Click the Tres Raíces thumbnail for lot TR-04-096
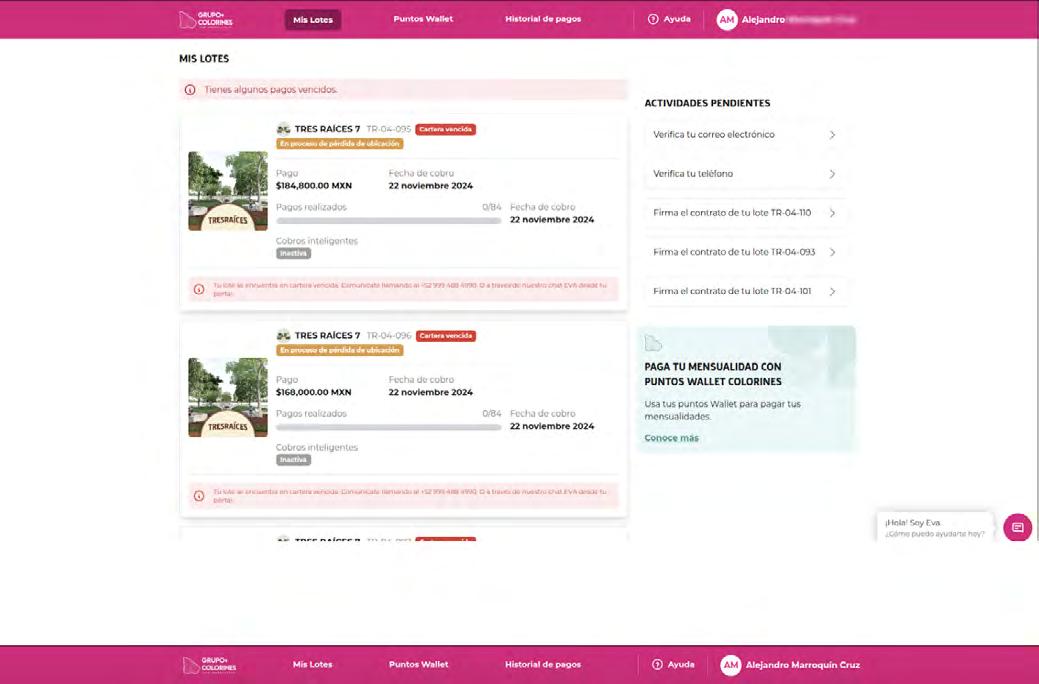 tap(228, 397)
